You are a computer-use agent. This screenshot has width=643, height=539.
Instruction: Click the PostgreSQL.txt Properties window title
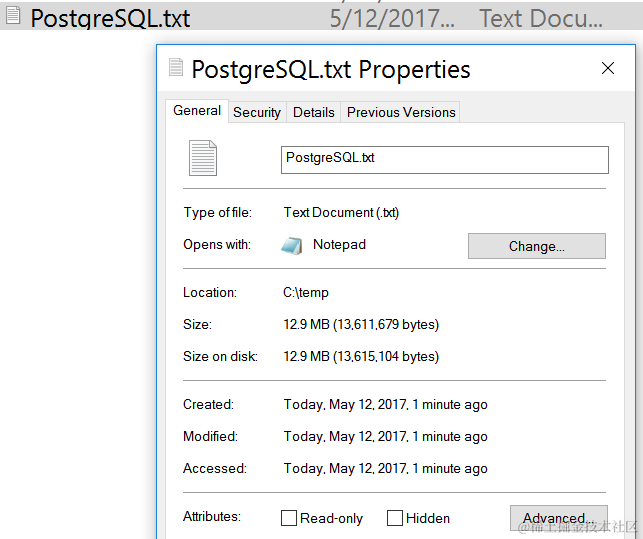pyautogui.click(x=331, y=69)
